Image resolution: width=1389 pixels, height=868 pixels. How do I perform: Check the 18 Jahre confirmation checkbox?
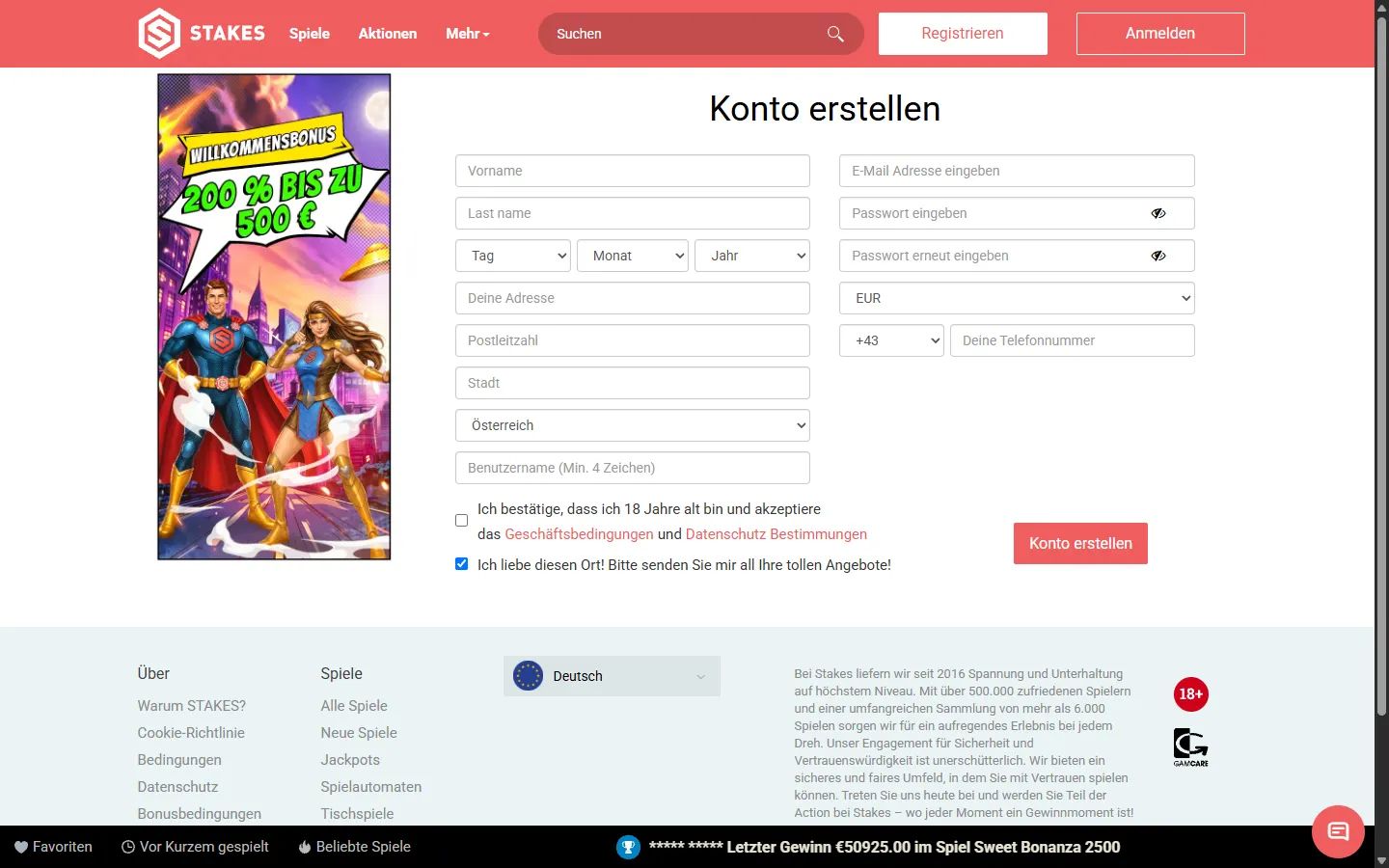tap(462, 521)
